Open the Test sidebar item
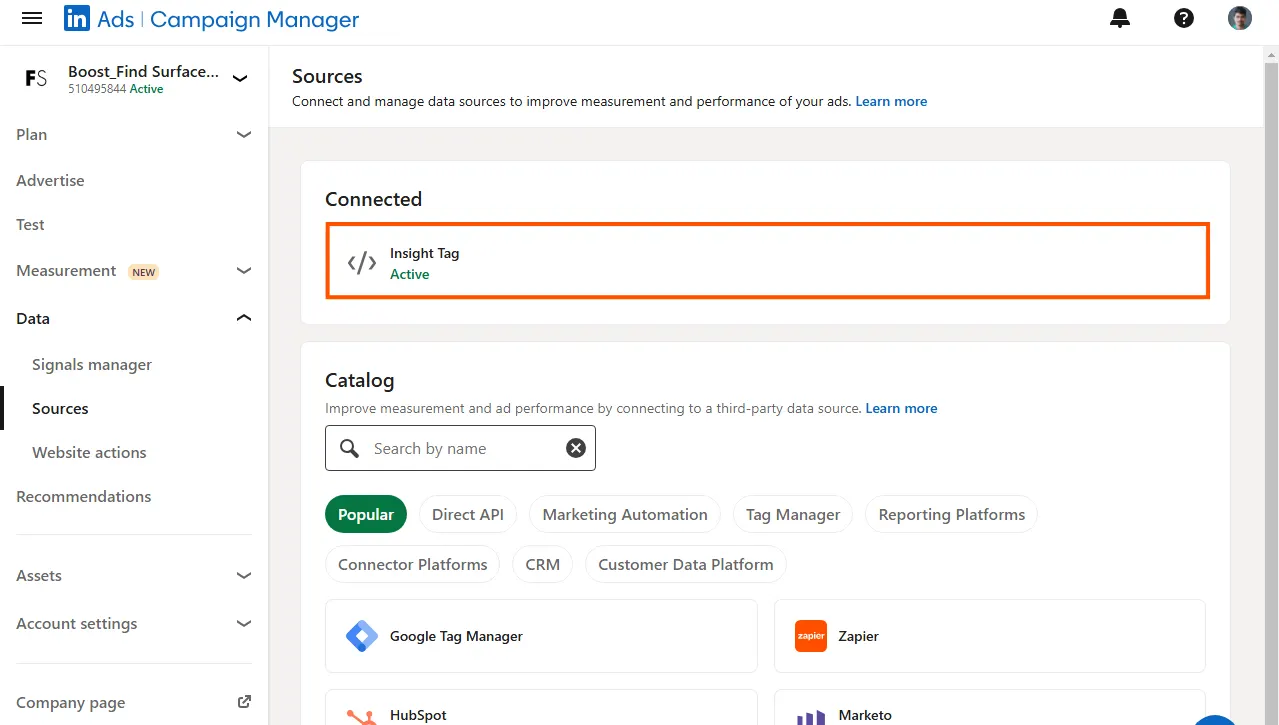The width and height of the screenshot is (1279, 725). (x=30, y=224)
